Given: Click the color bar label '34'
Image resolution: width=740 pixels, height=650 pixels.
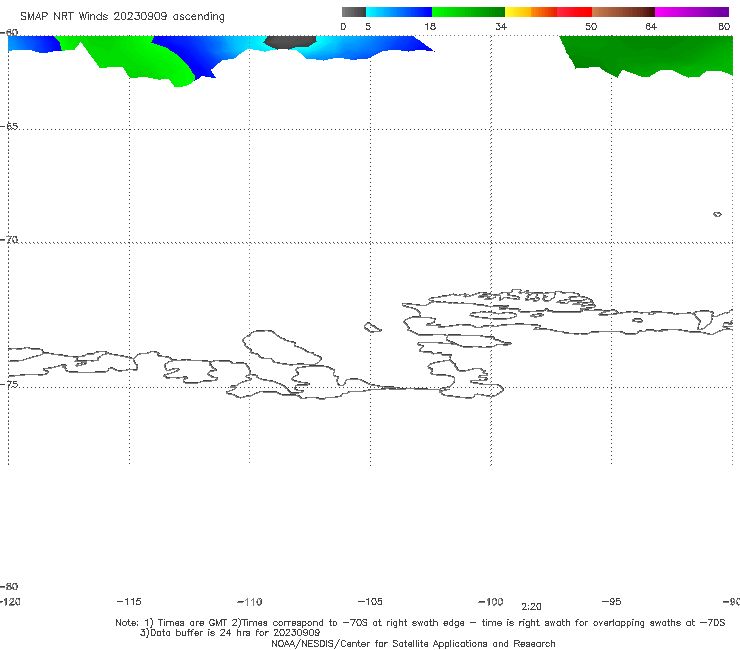Looking at the screenshot, I should pyautogui.click(x=501, y=27).
